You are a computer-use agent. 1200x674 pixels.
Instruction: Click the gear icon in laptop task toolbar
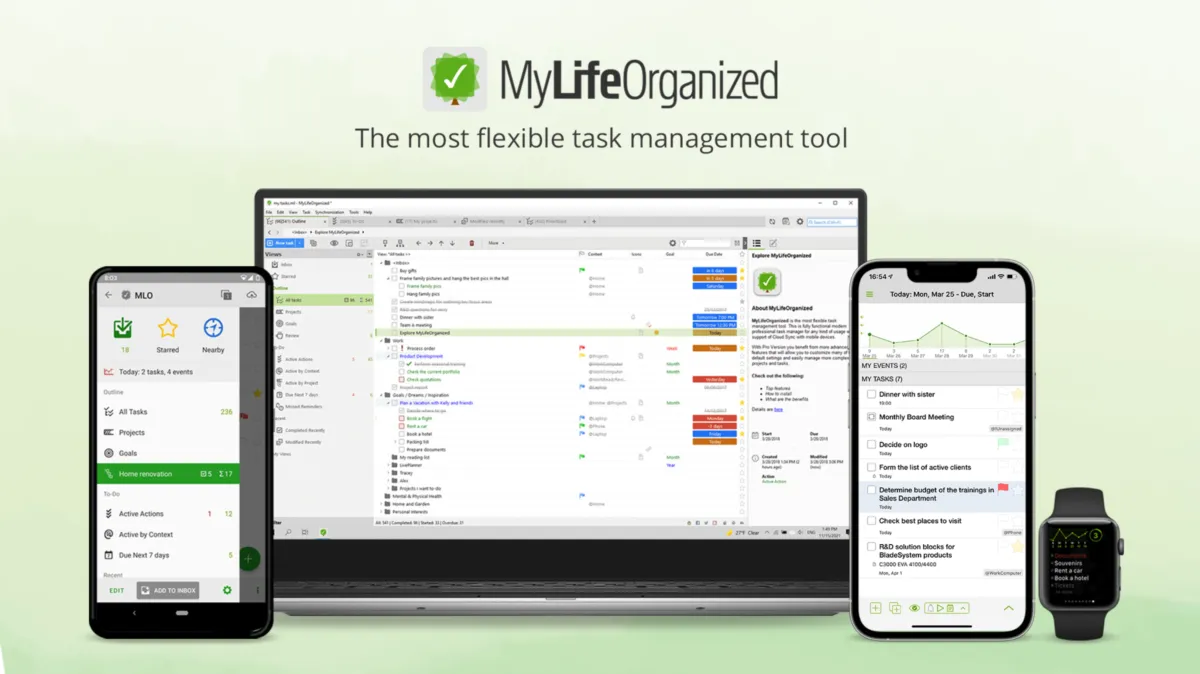click(672, 243)
